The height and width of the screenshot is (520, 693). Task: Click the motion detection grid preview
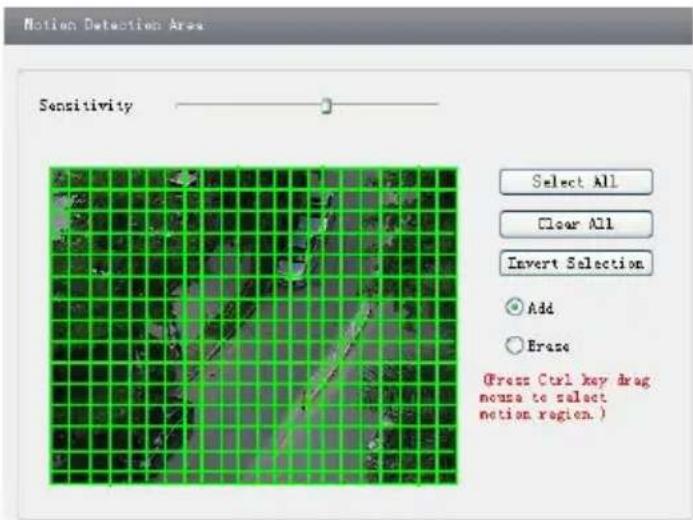[x=254, y=326]
